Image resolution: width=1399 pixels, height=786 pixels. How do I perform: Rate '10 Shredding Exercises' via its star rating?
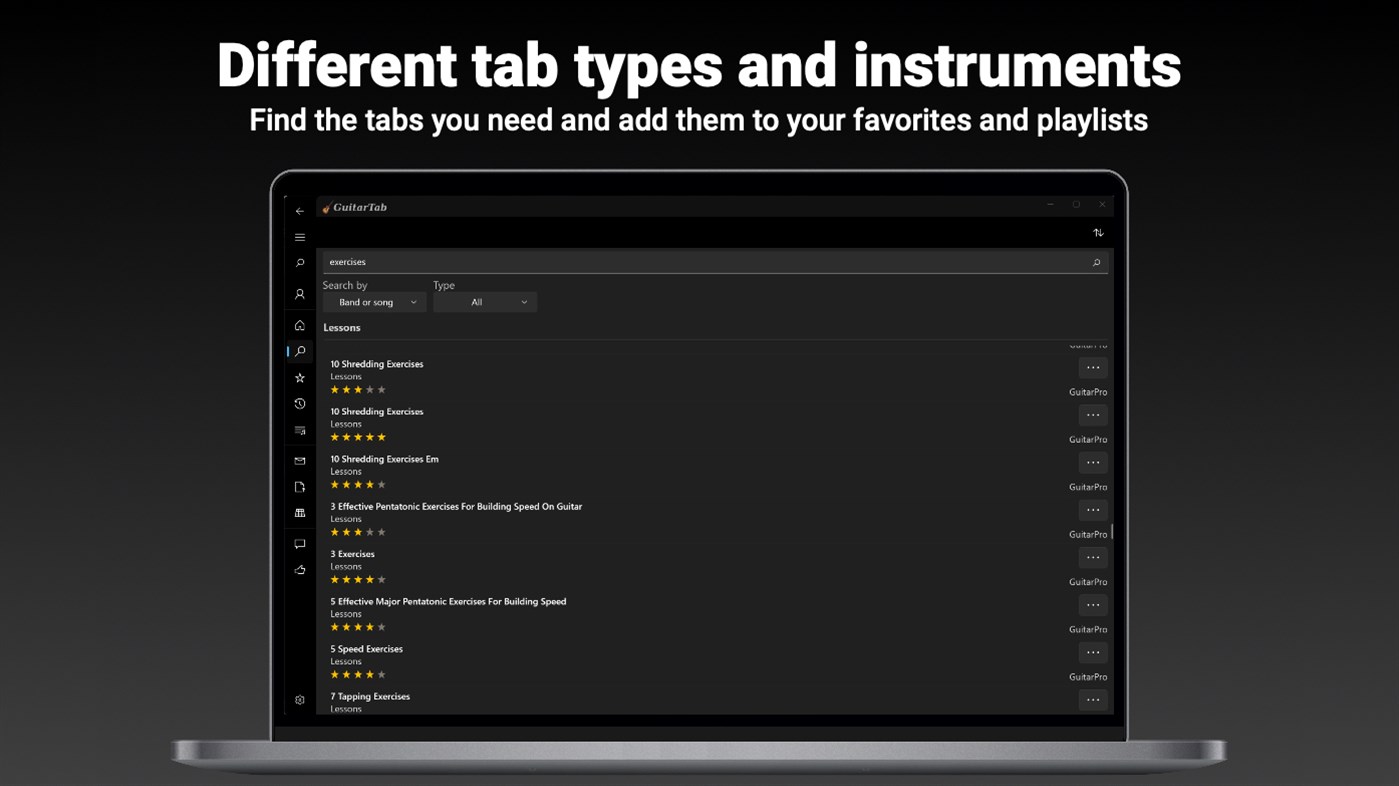tap(357, 389)
